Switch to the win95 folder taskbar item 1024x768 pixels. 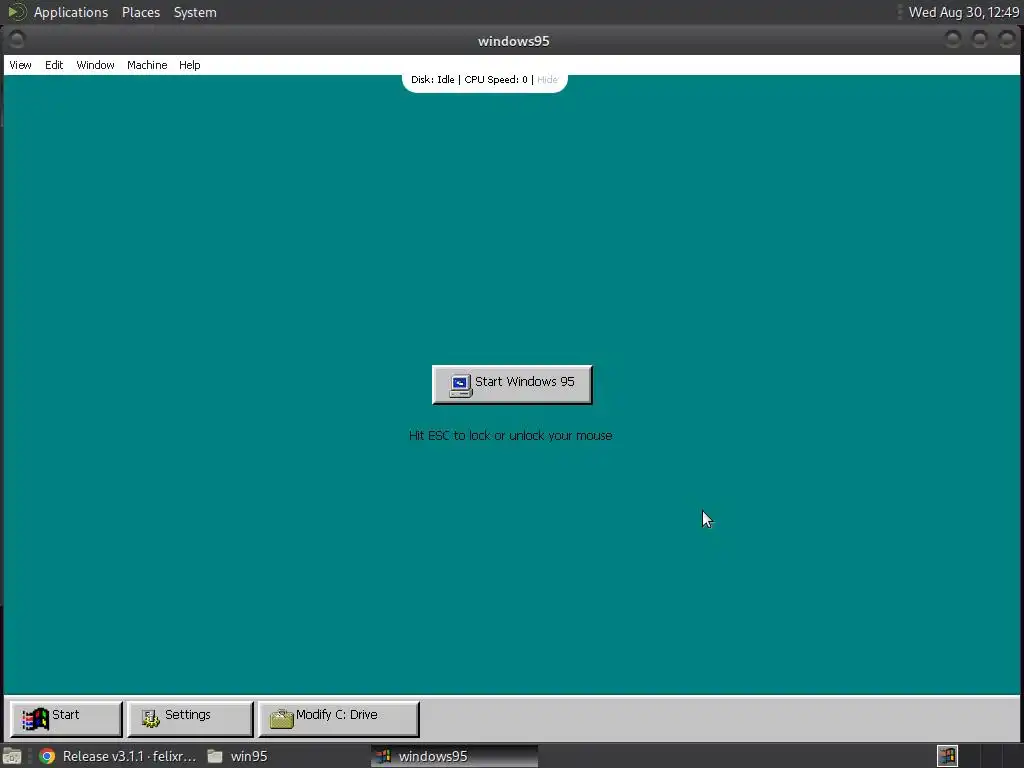238,756
